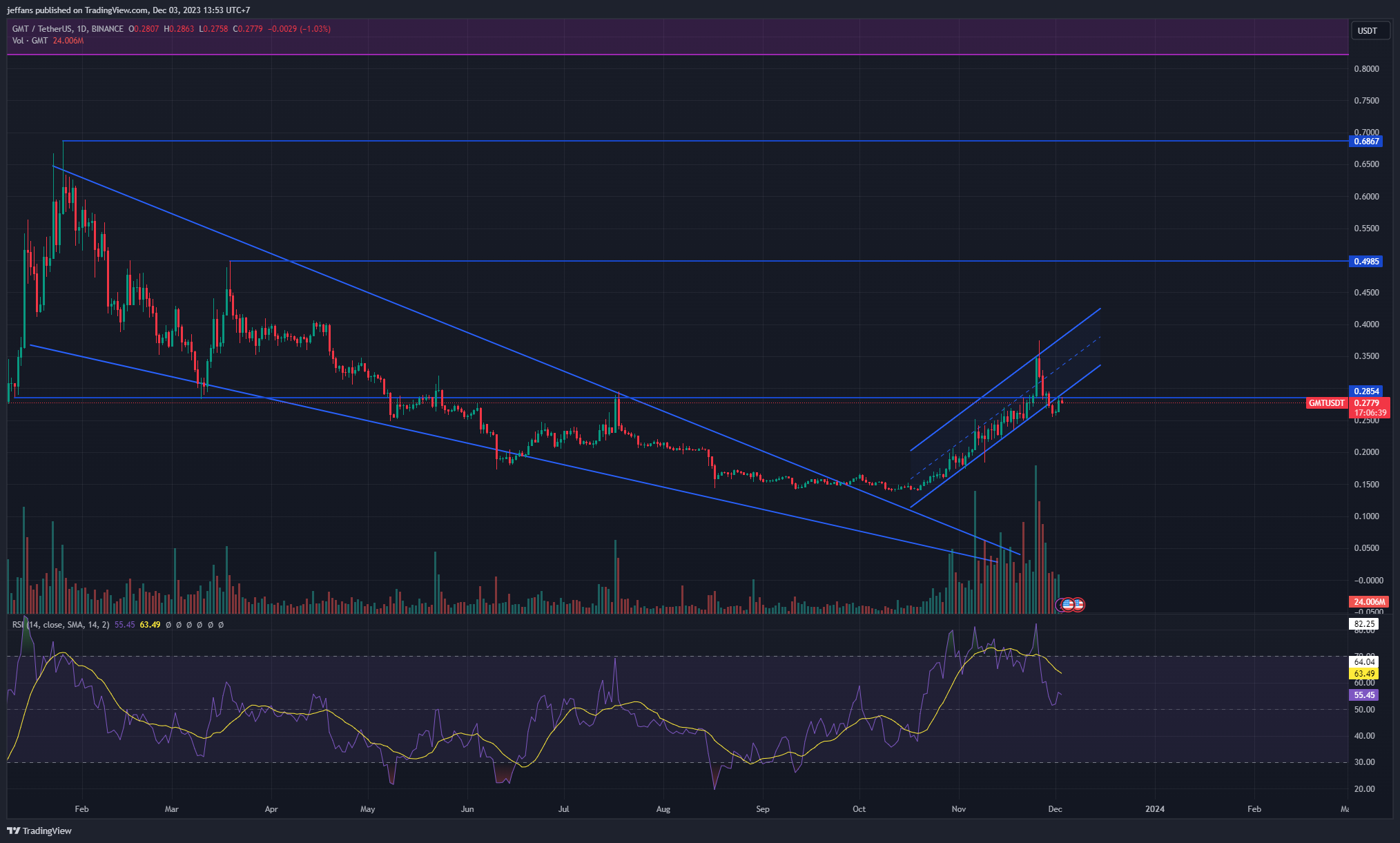Click the 2024 label on time axis
The height and width of the screenshot is (843, 1400).
1154,809
